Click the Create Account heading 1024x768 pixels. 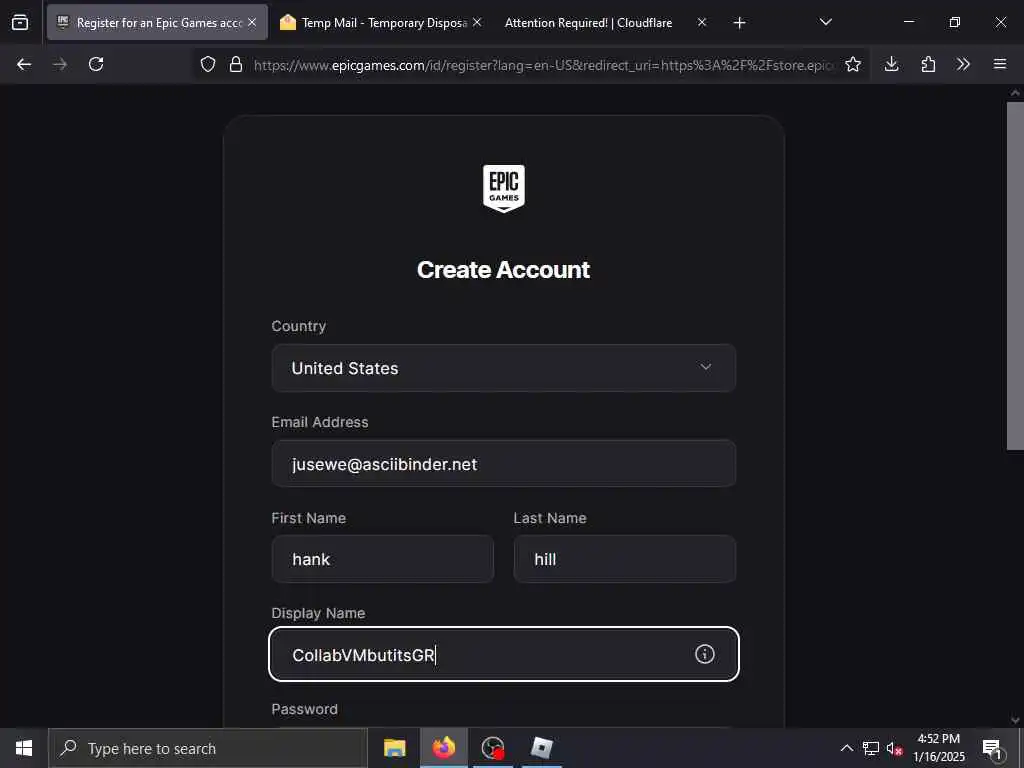(x=504, y=270)
